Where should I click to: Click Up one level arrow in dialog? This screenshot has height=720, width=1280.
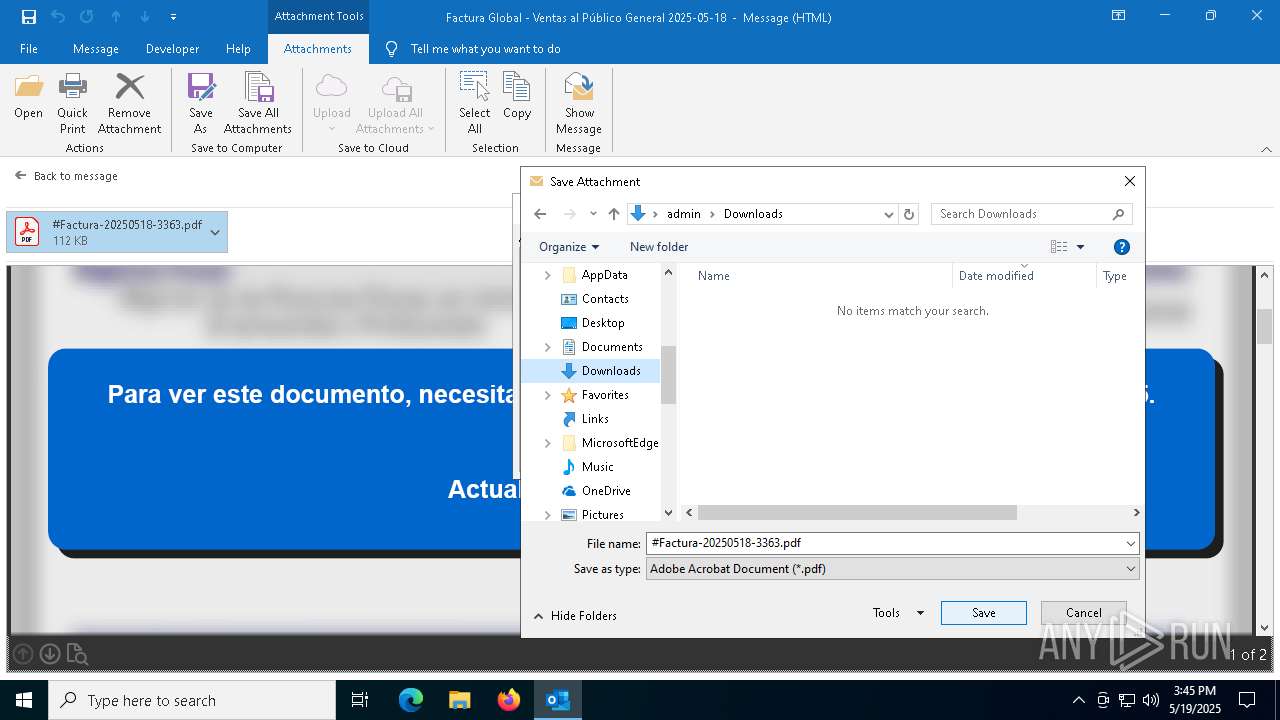pyautogui.click(x=614, y=213)
